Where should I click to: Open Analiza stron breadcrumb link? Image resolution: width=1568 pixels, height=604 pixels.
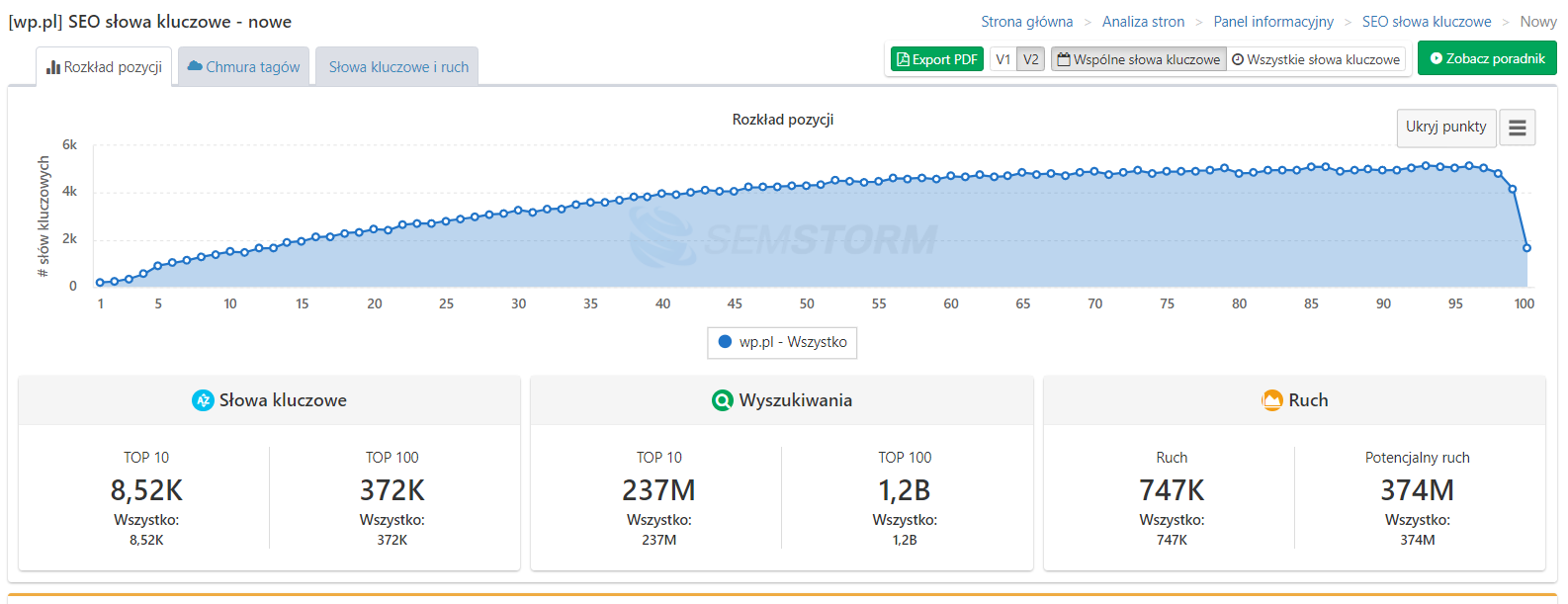pos(1143,22)
